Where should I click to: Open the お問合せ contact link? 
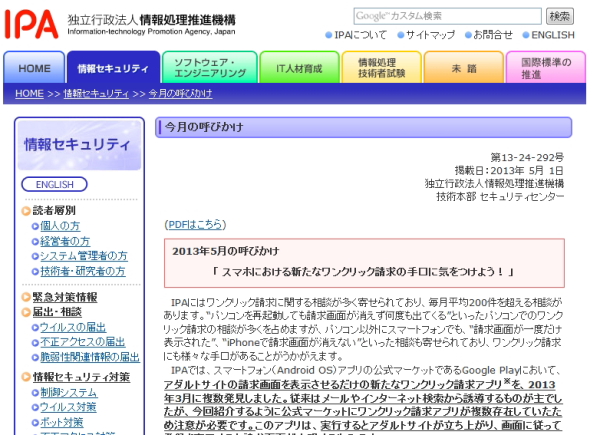tap(493, 35)
